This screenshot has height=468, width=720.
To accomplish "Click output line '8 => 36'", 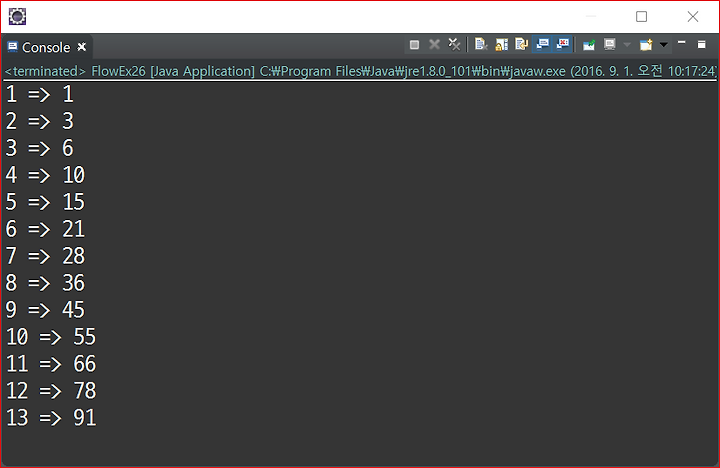I will [45, 283].
